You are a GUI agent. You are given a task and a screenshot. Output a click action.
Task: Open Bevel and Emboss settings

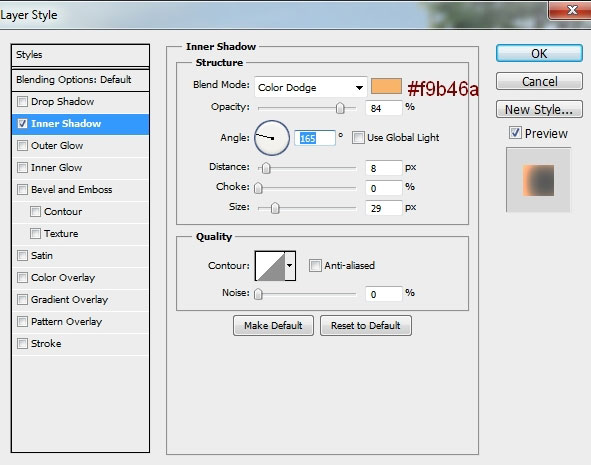[x=80, y=190]
